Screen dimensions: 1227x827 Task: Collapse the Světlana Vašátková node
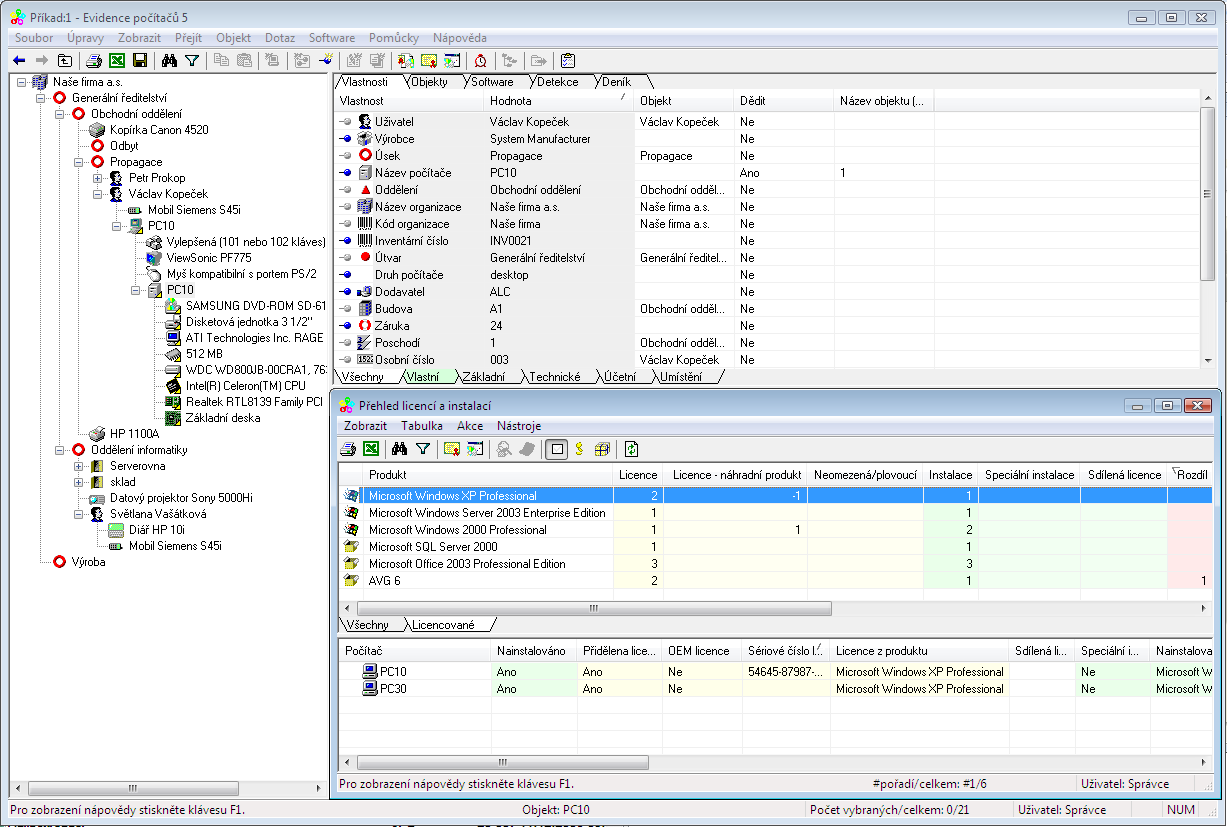pos(79,514)
